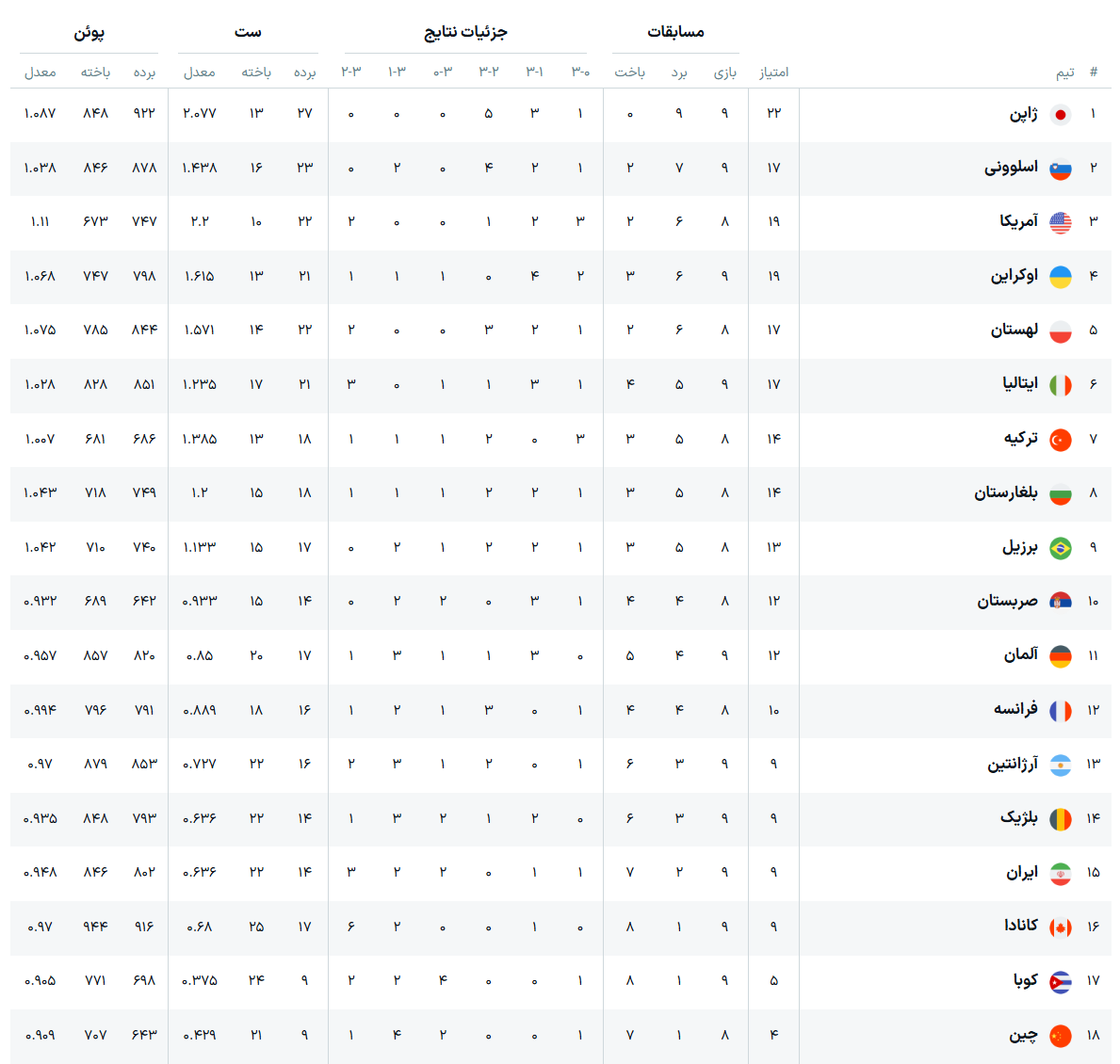Screen dimensions: 1120x1064
Task: Open the ایتالیا team link
Action: click(x=1020, y=384)
